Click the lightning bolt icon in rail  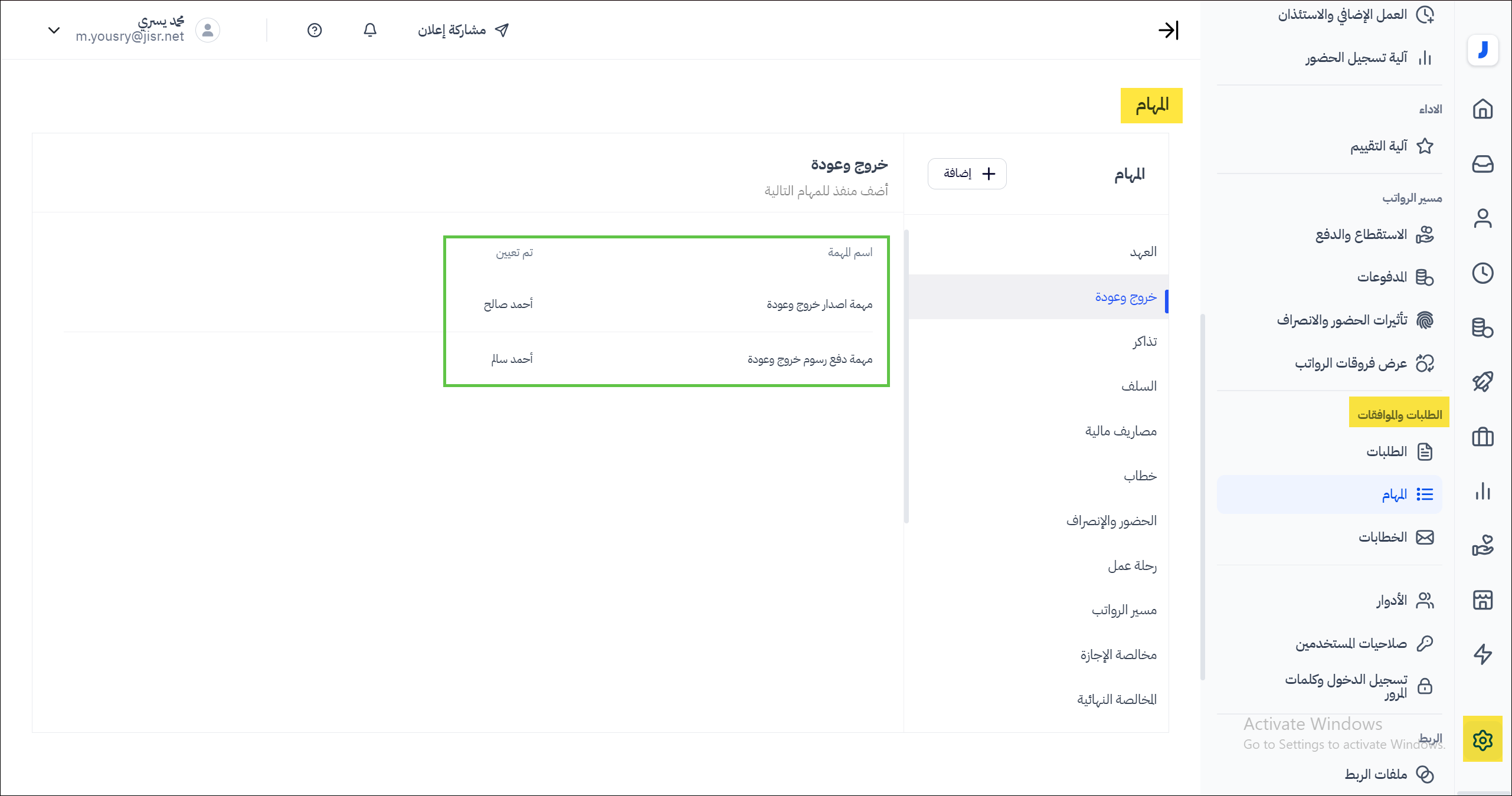click(1482, 654)
